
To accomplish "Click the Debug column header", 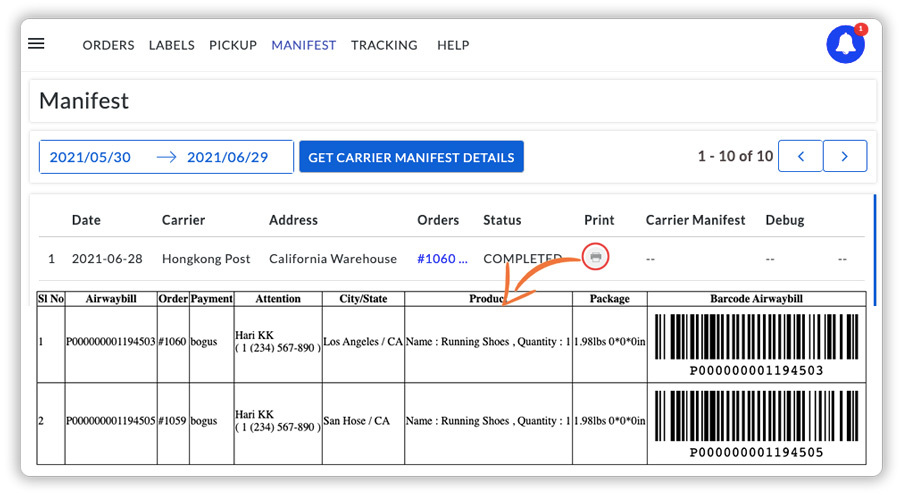I will [785, 220].
